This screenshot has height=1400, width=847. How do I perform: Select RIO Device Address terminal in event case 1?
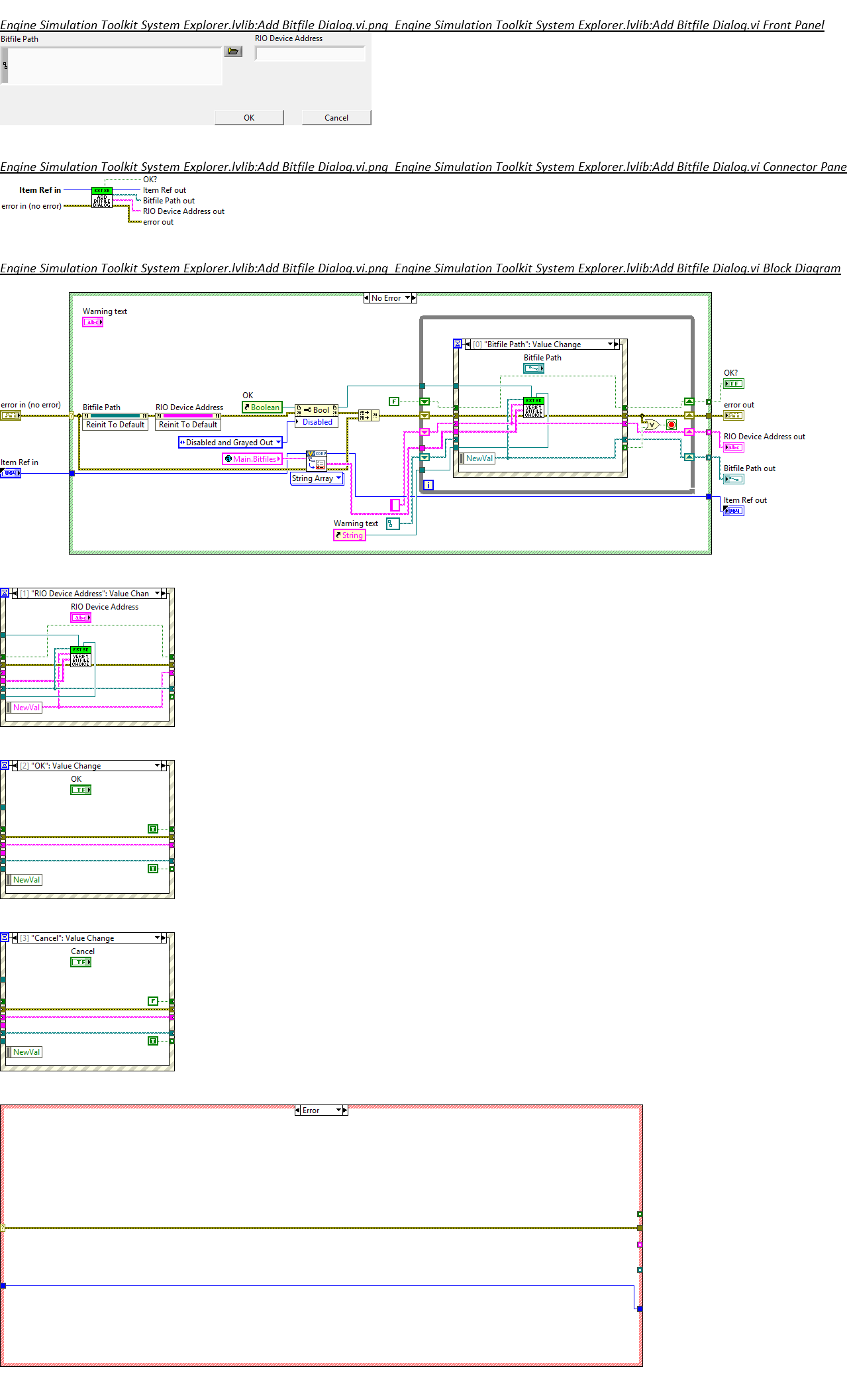pos(81,618)
